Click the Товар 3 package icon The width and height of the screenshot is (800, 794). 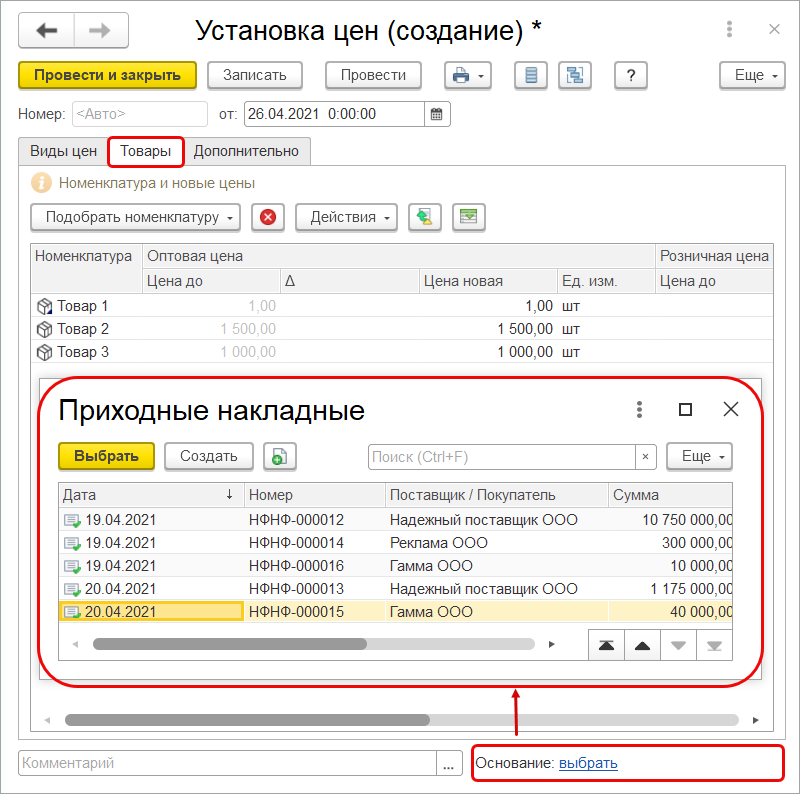tap(45, 353)
